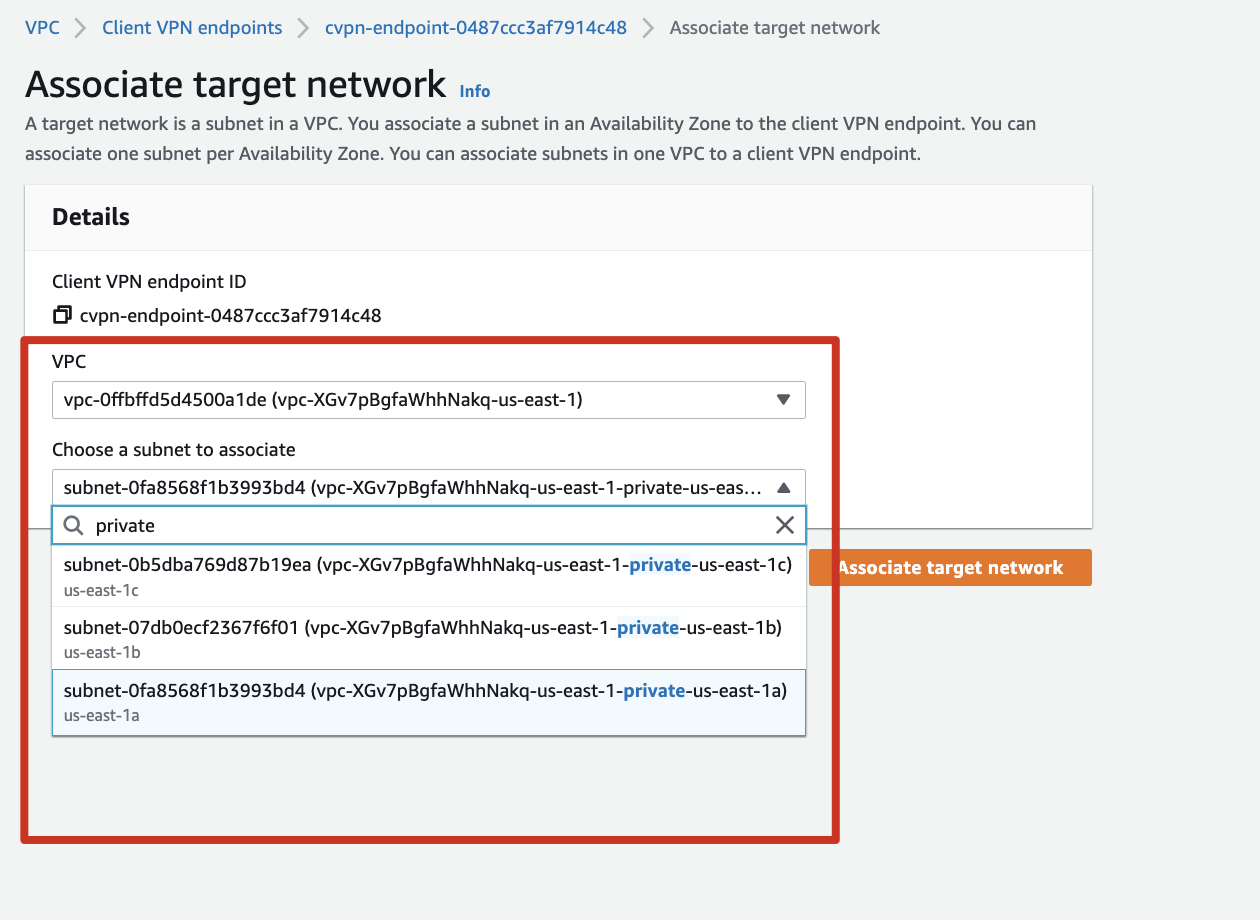This screenshot has height=920, width=1260.
Task: Select the private us-east-1b subnet option
Action: pyautogui.click(x=429, y=639)
